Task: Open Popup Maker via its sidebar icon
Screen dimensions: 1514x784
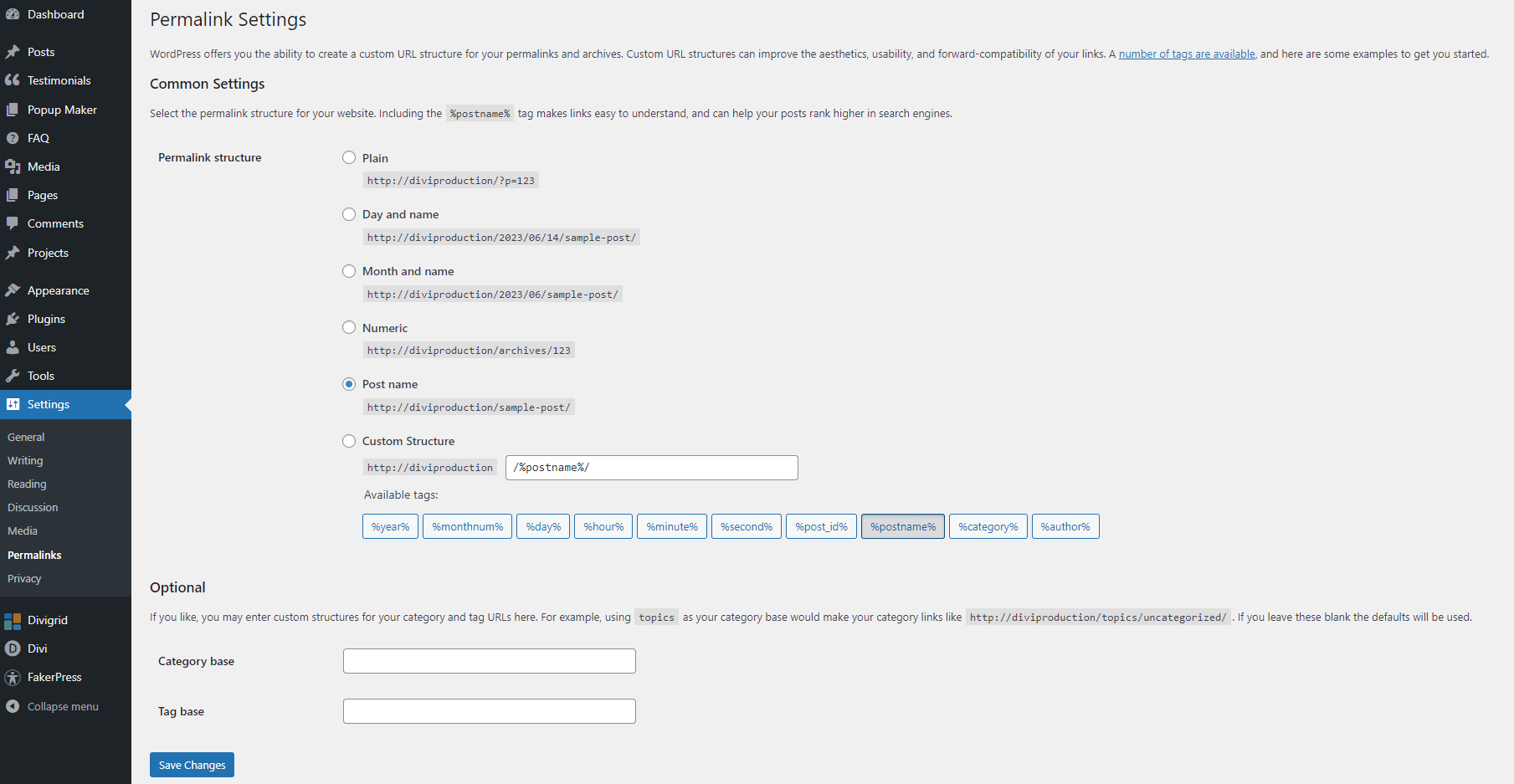Action: 13,110
